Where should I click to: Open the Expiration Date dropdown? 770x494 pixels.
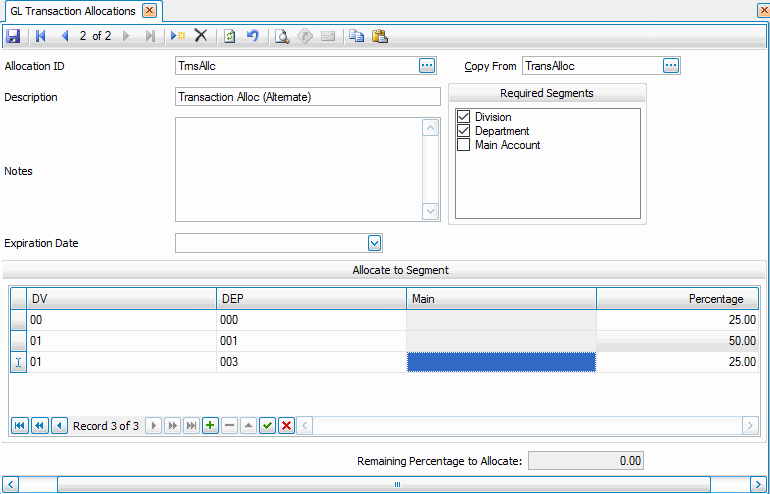click(x=374, y=243)
